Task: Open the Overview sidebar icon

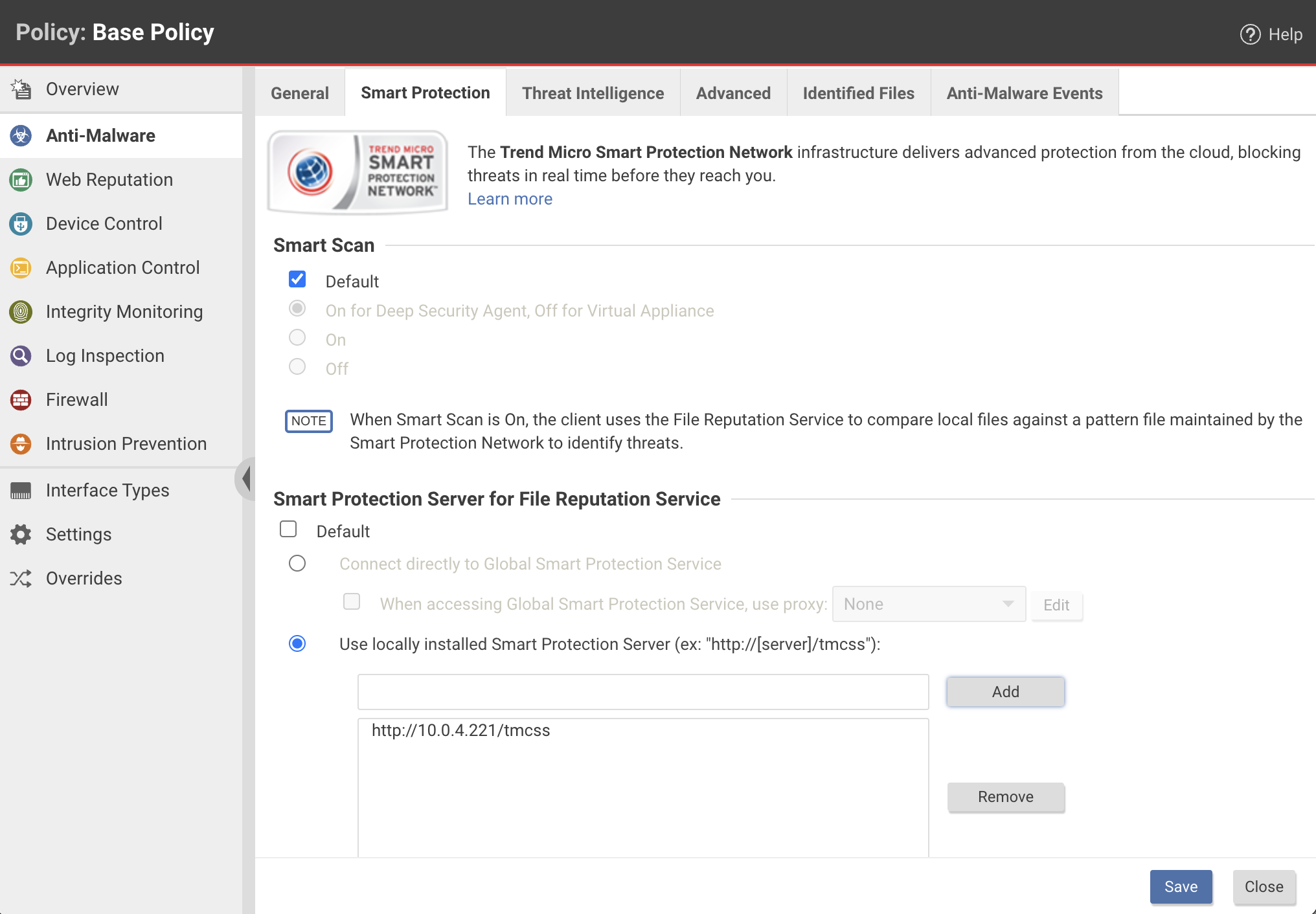Action: point(21,89)
